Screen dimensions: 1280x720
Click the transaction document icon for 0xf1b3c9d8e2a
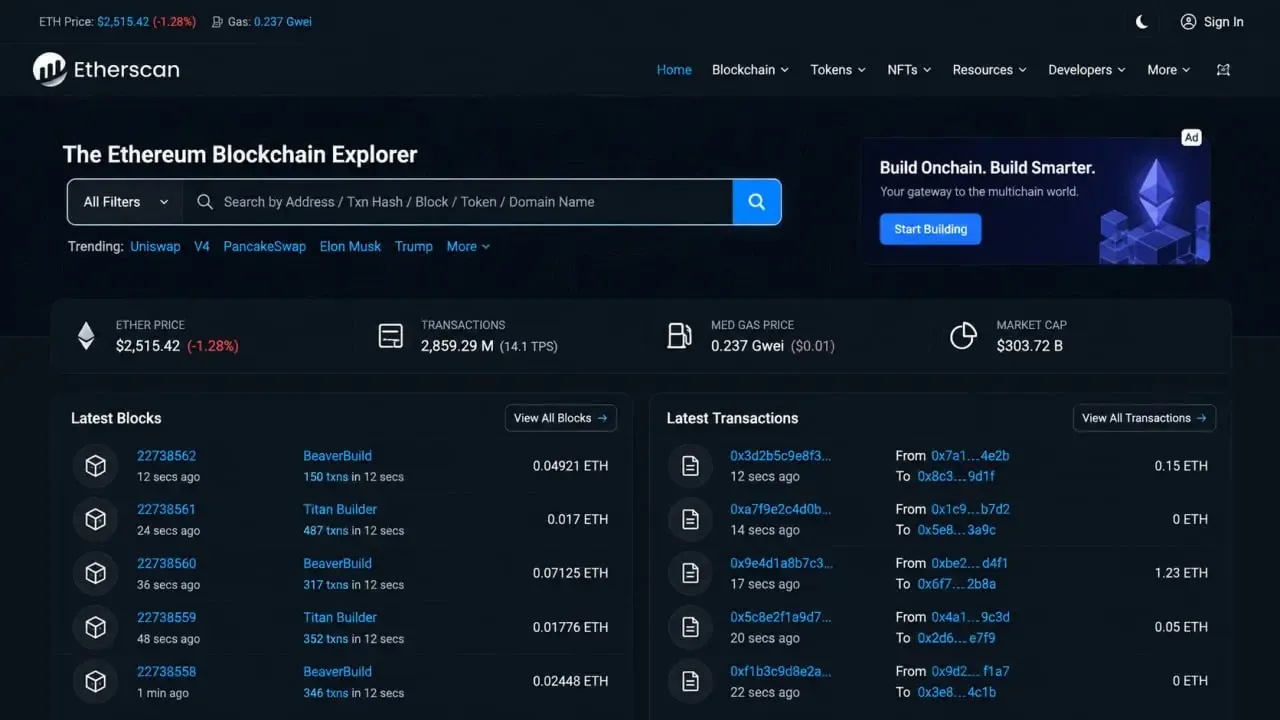click(690, 682)
